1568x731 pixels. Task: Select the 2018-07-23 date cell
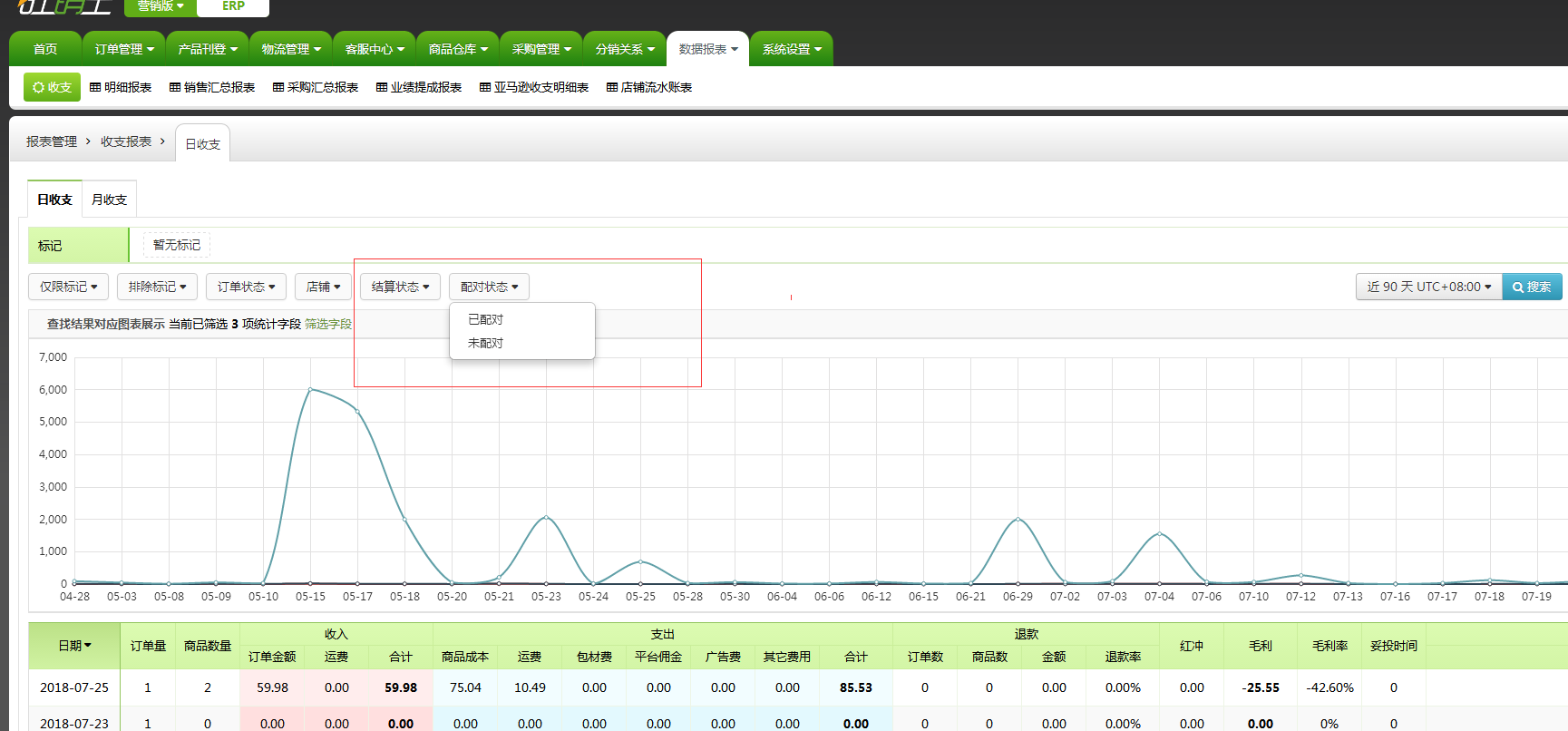point(74,723)
